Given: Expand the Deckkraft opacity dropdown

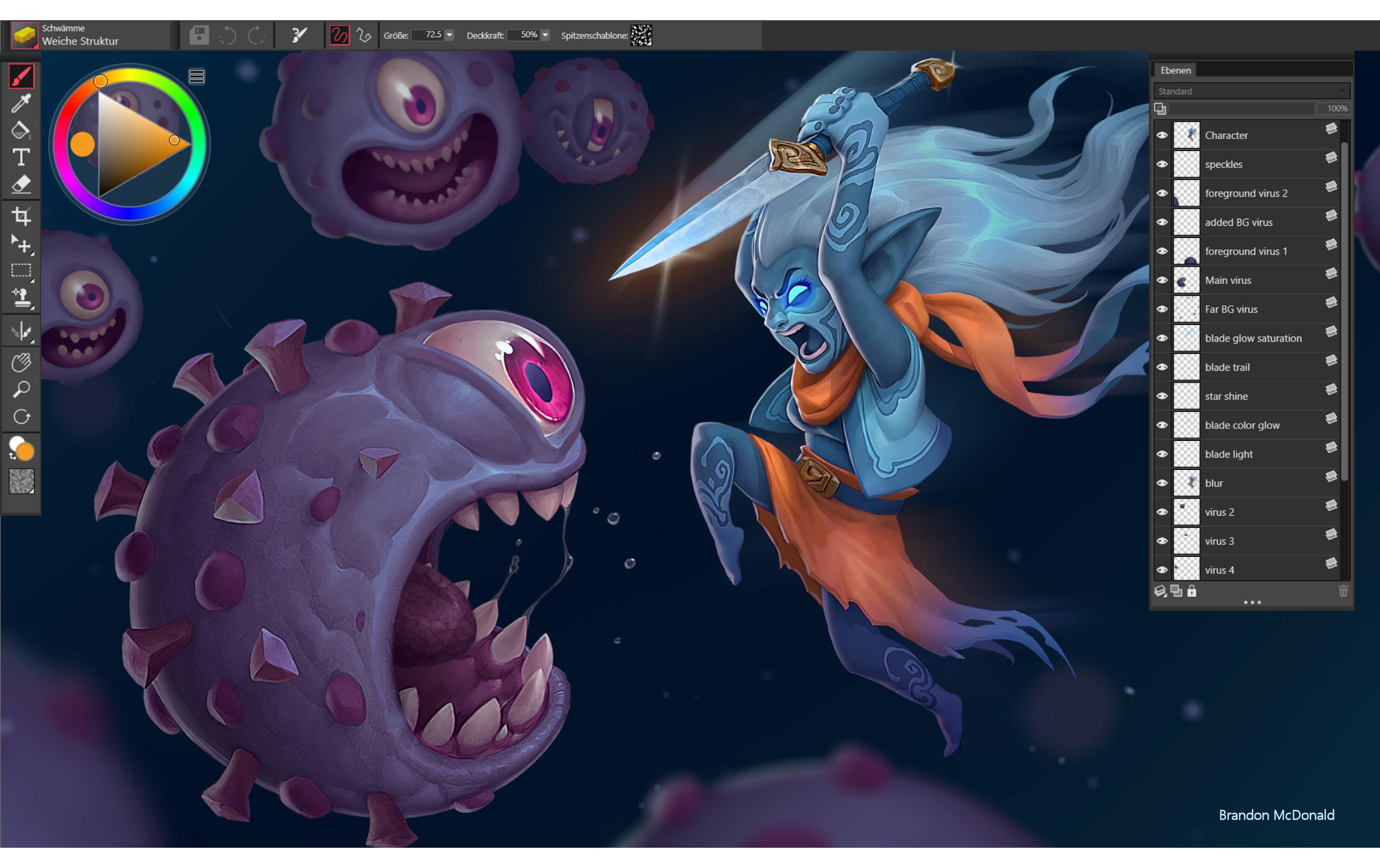Looking at the screenshot, I should click(545, 35).
